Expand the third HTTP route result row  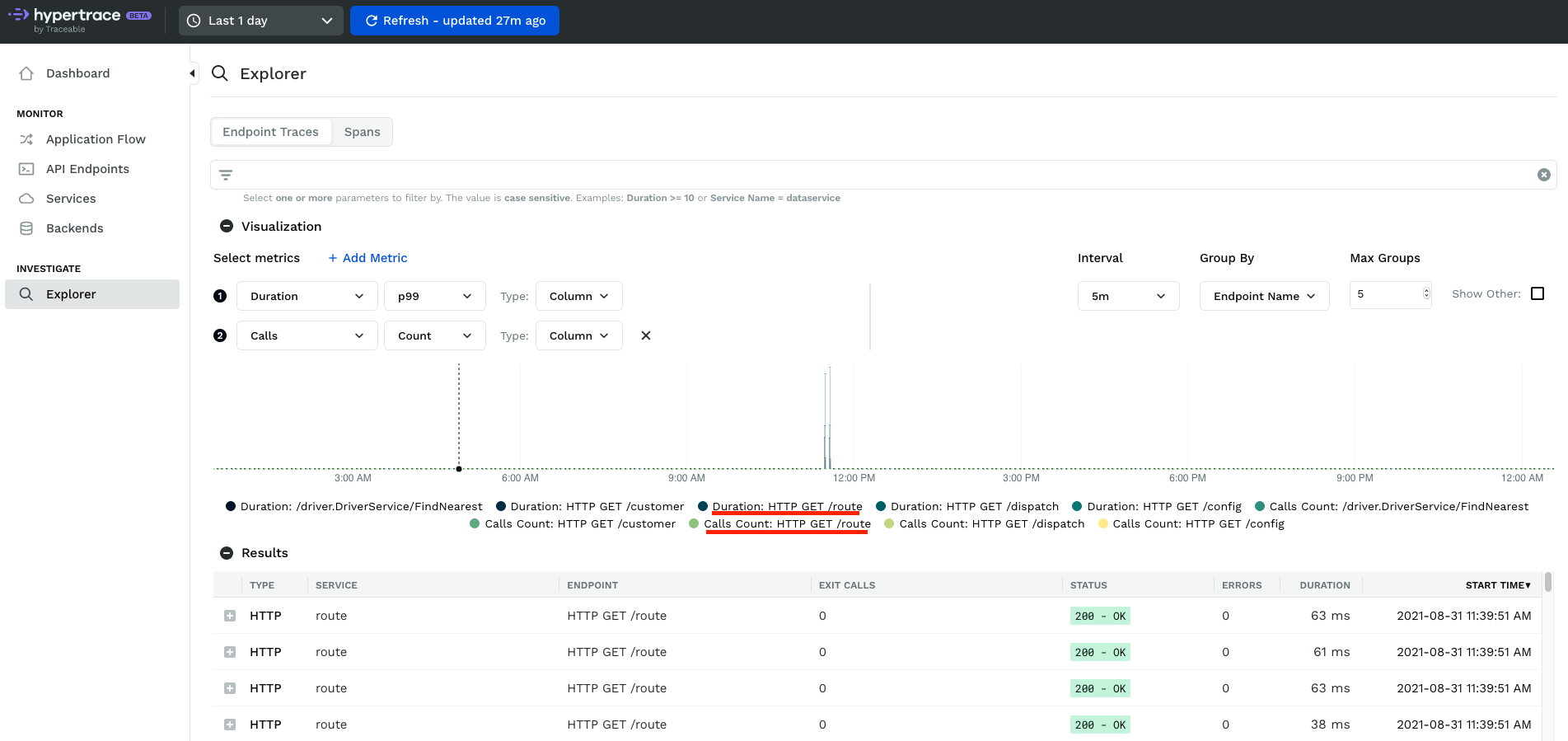pyautogui.click(x=230, y=688)
